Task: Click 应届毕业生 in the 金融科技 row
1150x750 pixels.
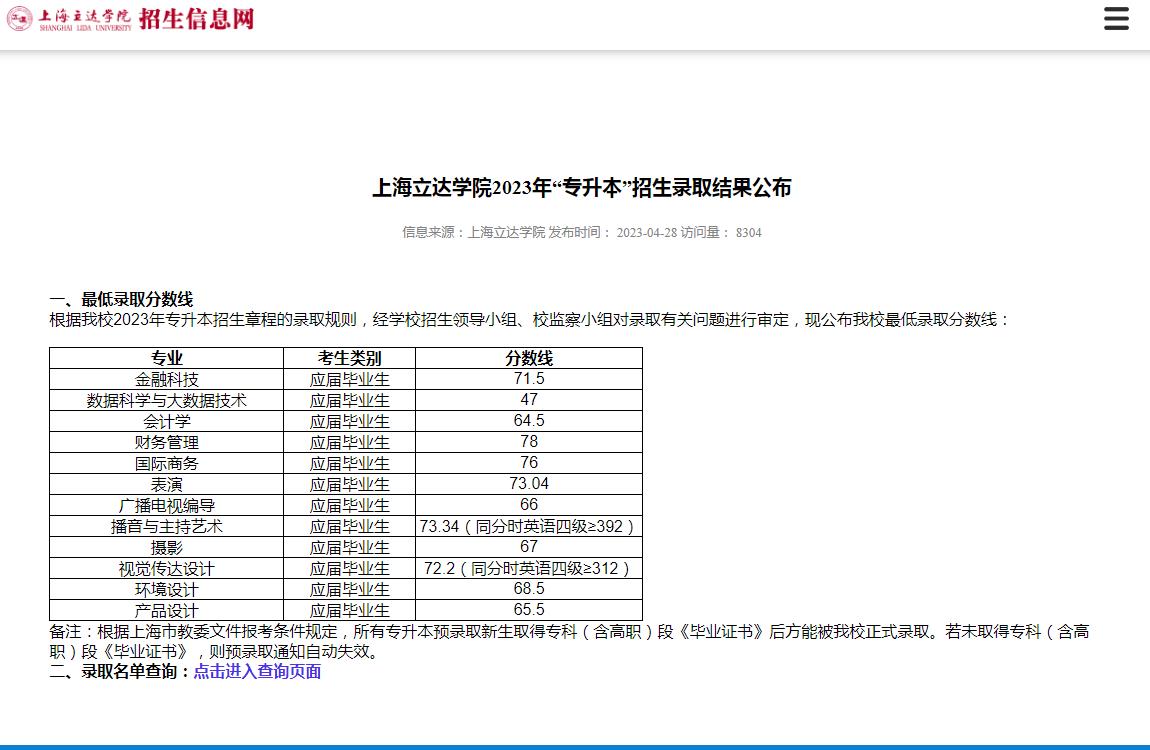Action: pyautogui.click(x=349, y=379)
